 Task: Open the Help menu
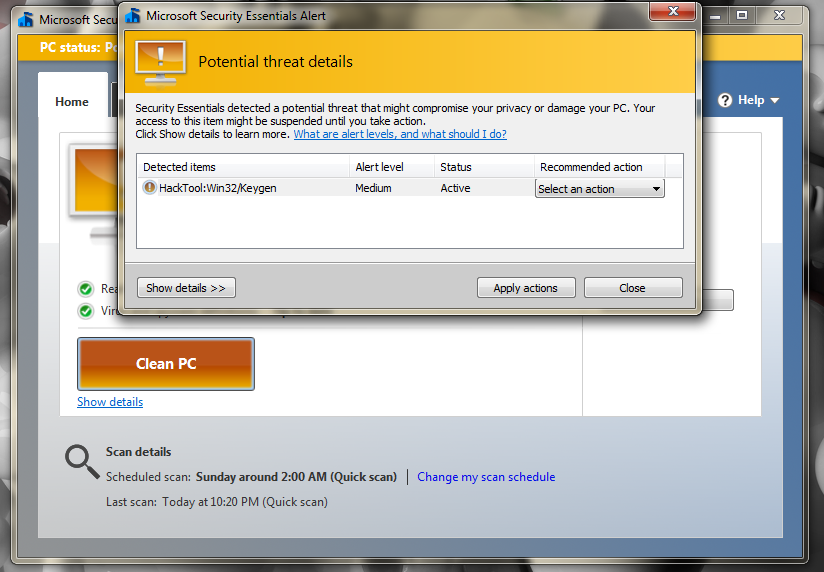click(748, 100)
